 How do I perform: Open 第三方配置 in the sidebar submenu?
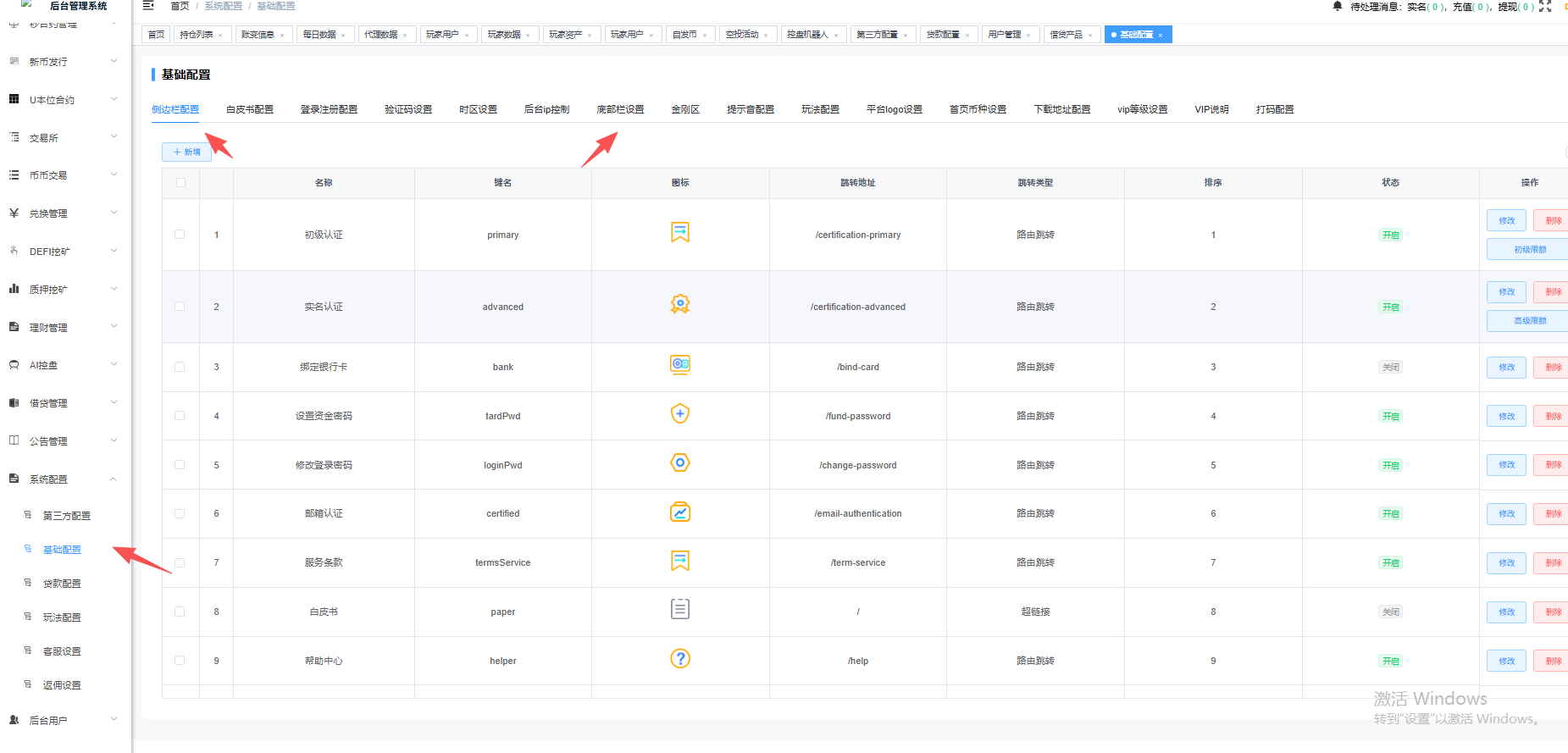(67, 515)
